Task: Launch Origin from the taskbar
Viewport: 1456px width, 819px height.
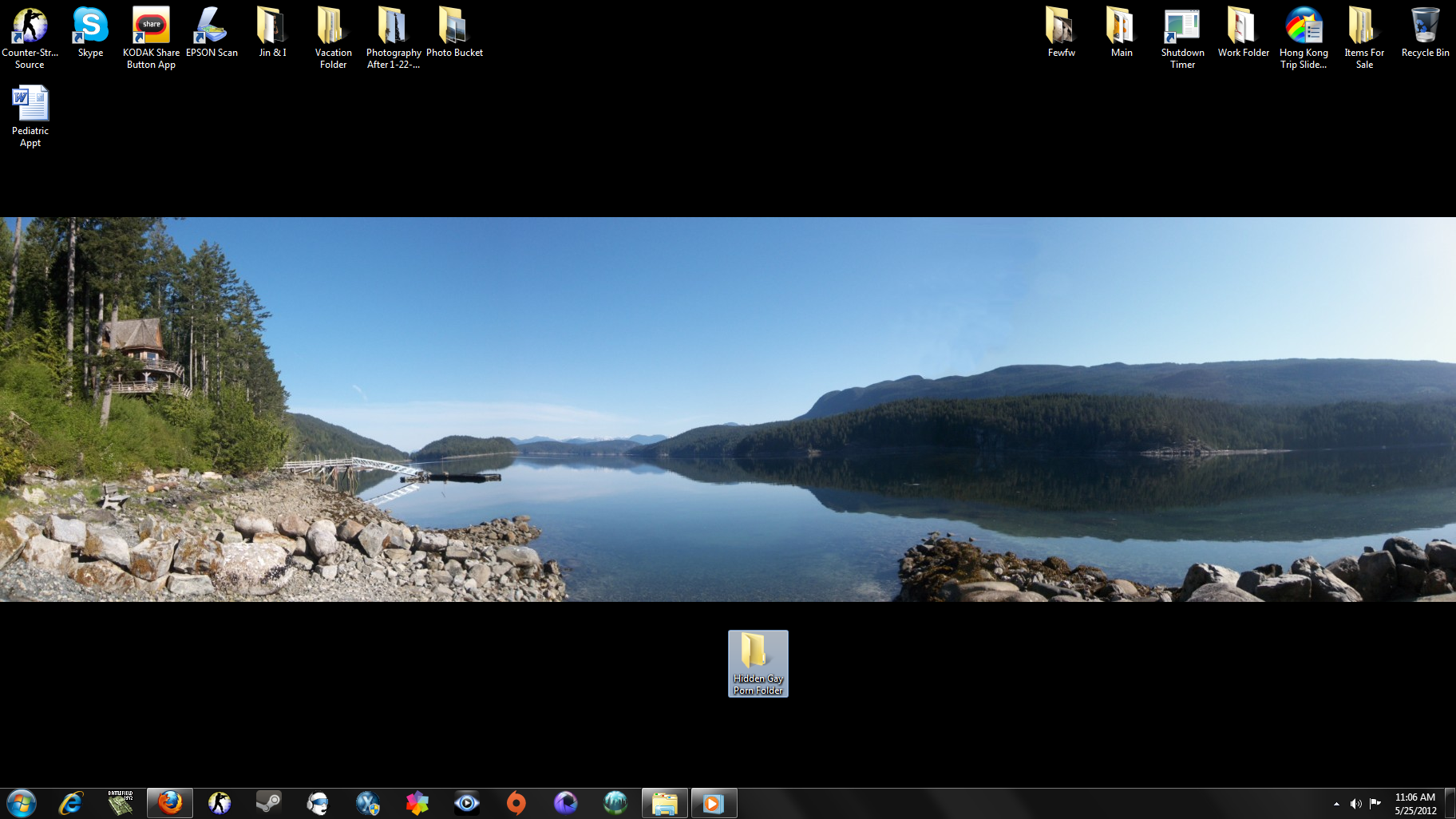Action: pyautogui.click(x=516, y=803)
